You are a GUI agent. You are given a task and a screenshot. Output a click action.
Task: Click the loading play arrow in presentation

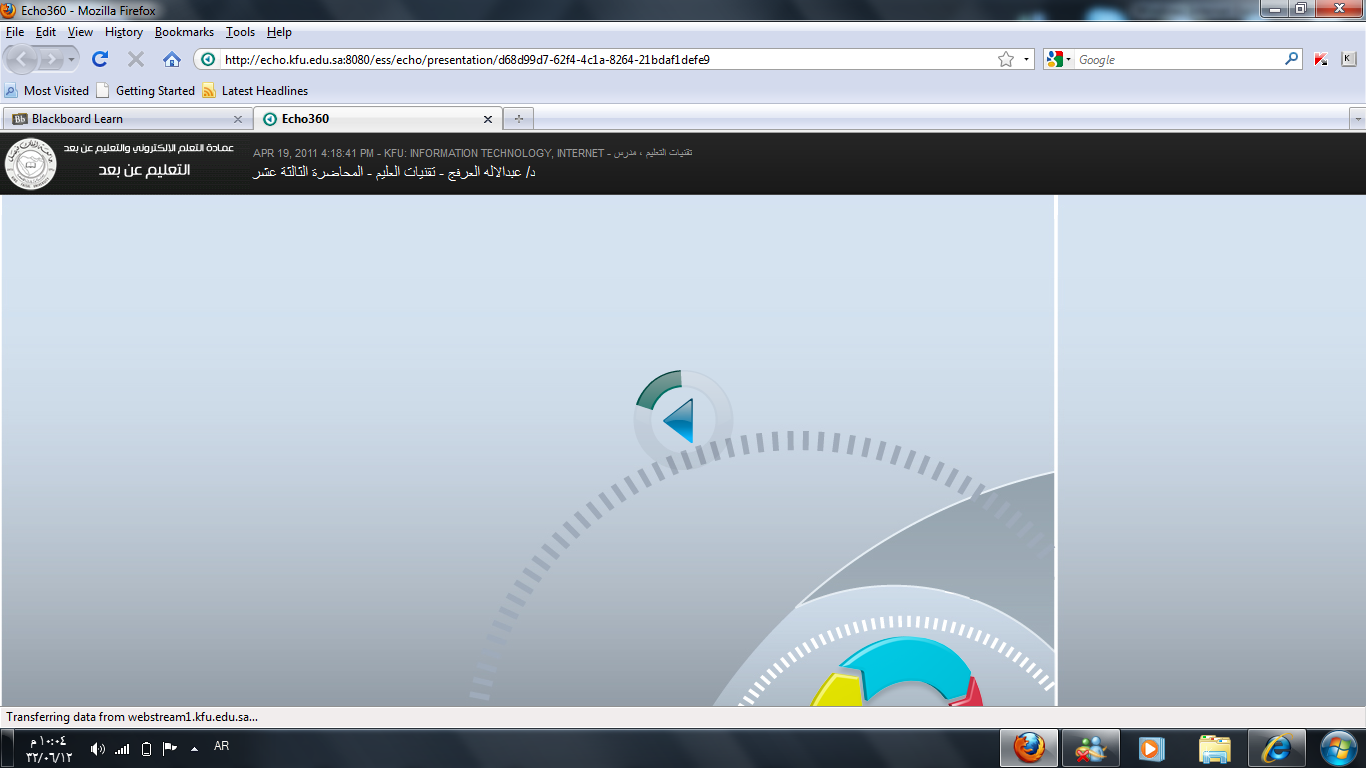[x=679, y=420]
